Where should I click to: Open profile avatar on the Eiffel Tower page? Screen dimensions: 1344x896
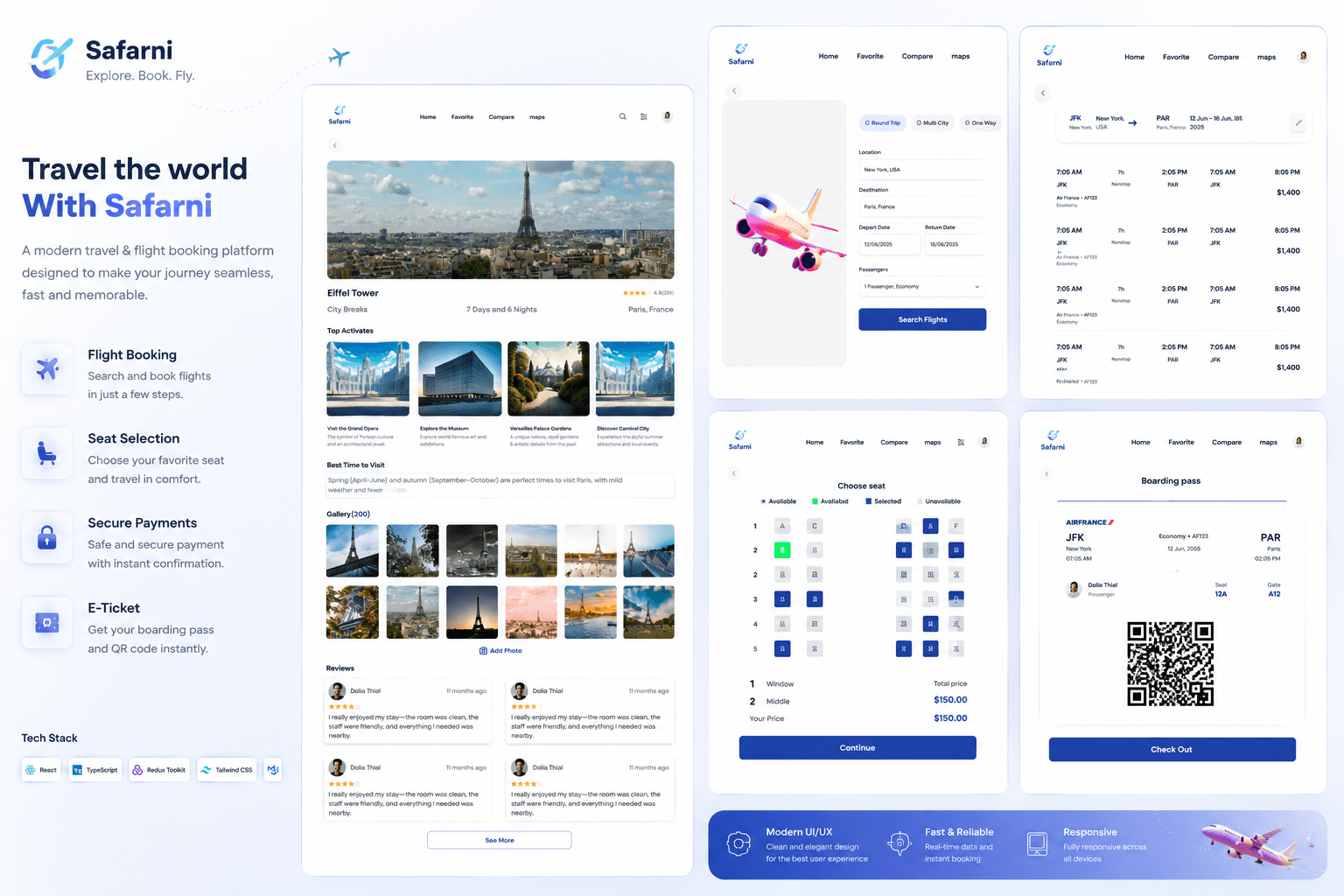pos(668,115)
